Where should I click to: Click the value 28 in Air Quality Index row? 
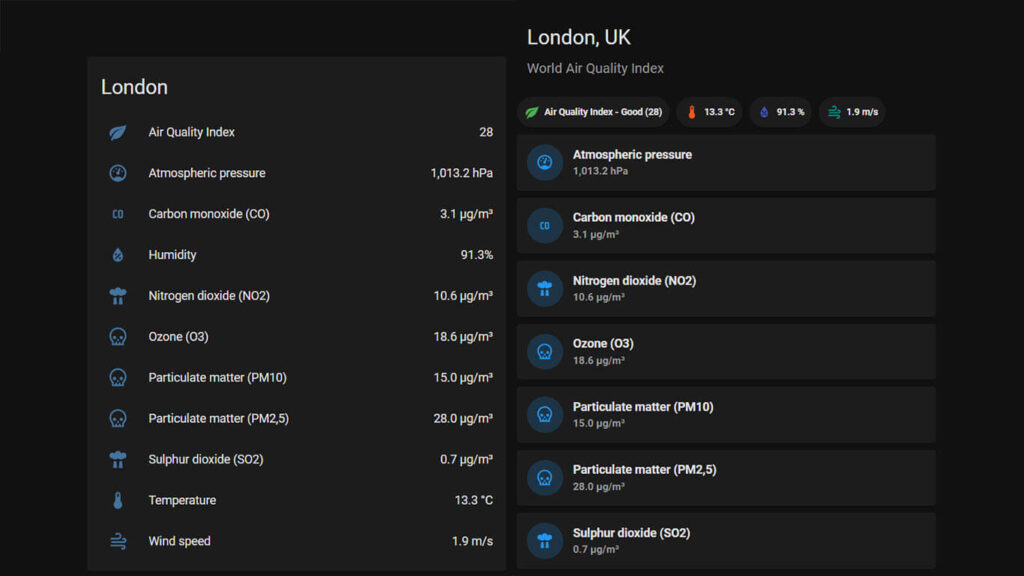click(486, 133)
